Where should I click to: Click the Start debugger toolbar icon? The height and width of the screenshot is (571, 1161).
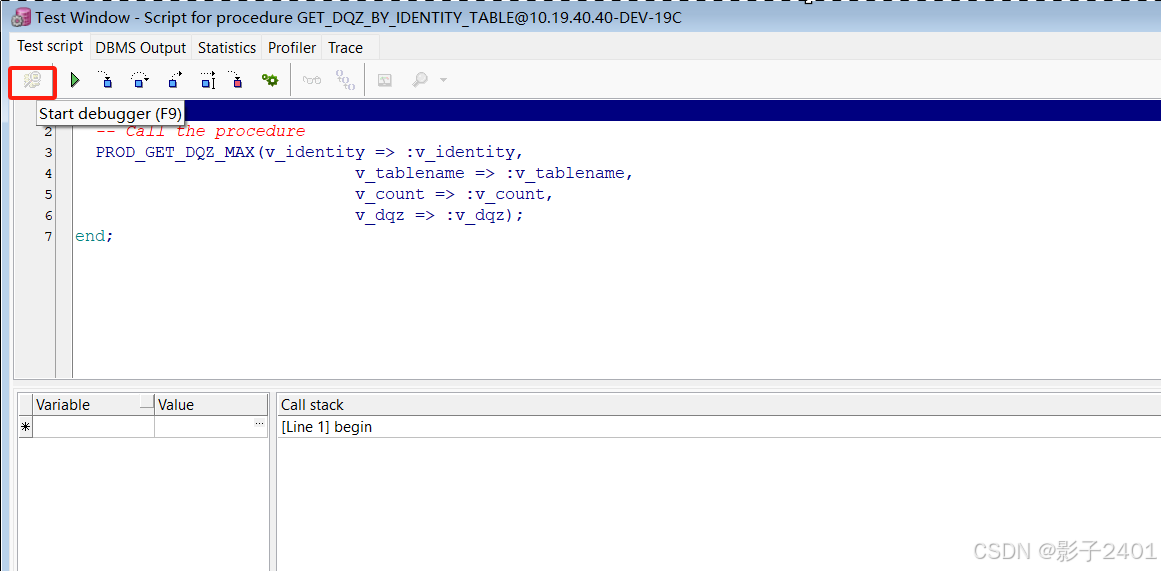point(33,80)
